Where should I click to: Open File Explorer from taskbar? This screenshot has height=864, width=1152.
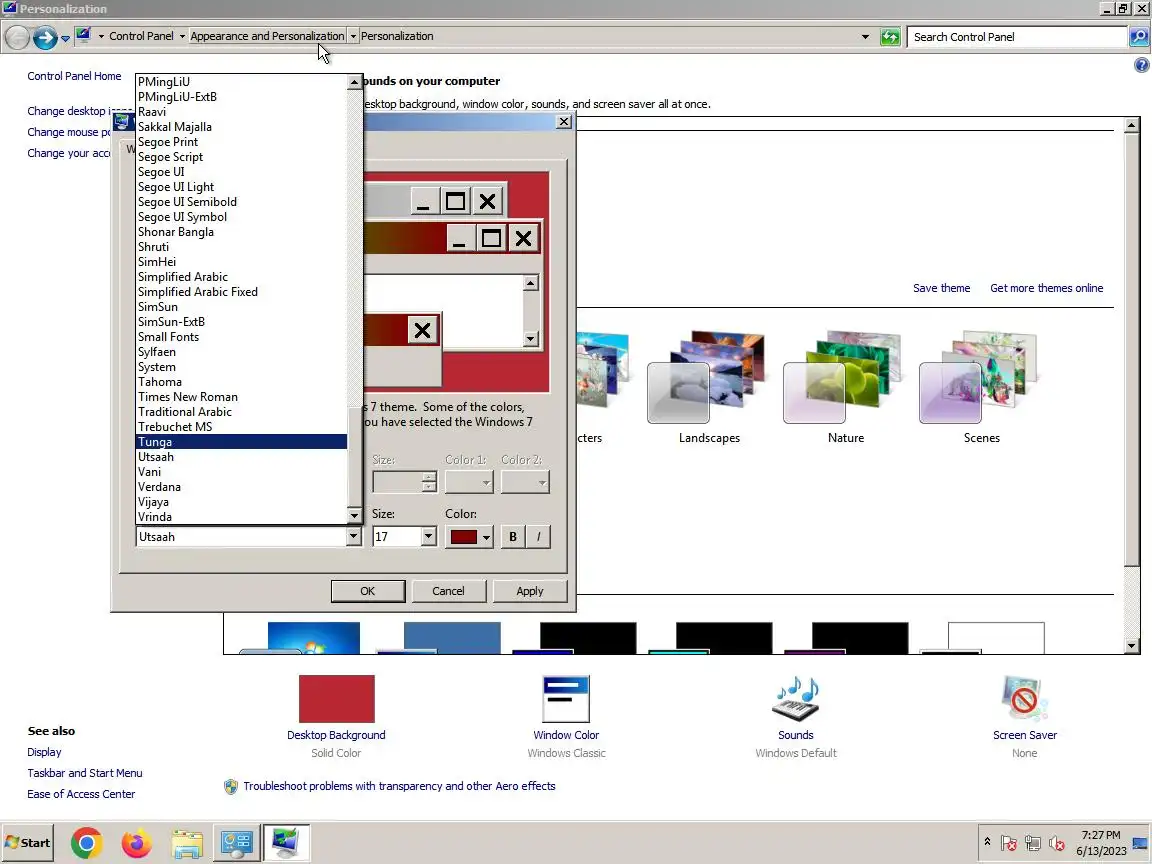(187, 843)
